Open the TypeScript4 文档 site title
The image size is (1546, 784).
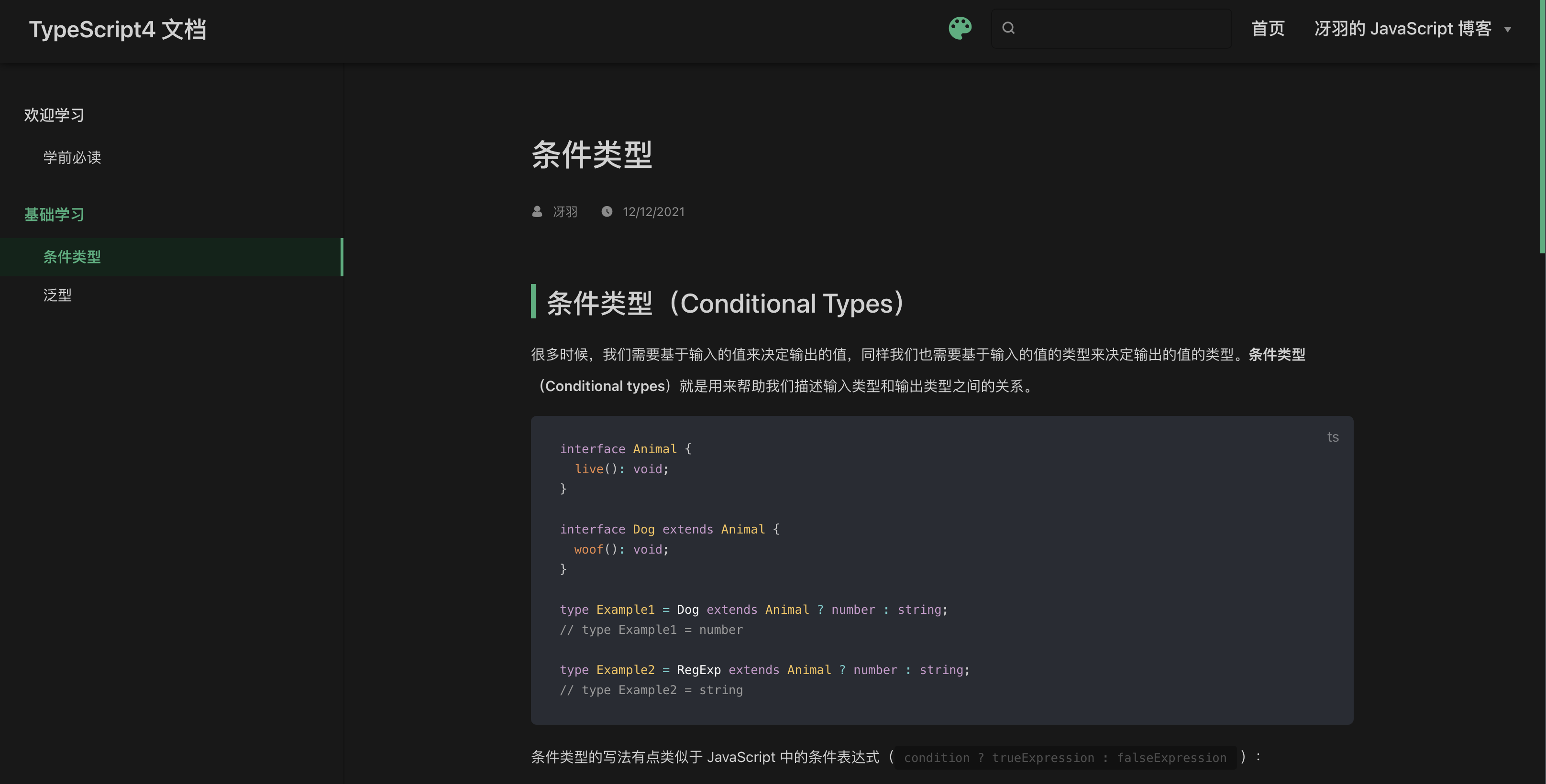118,29
